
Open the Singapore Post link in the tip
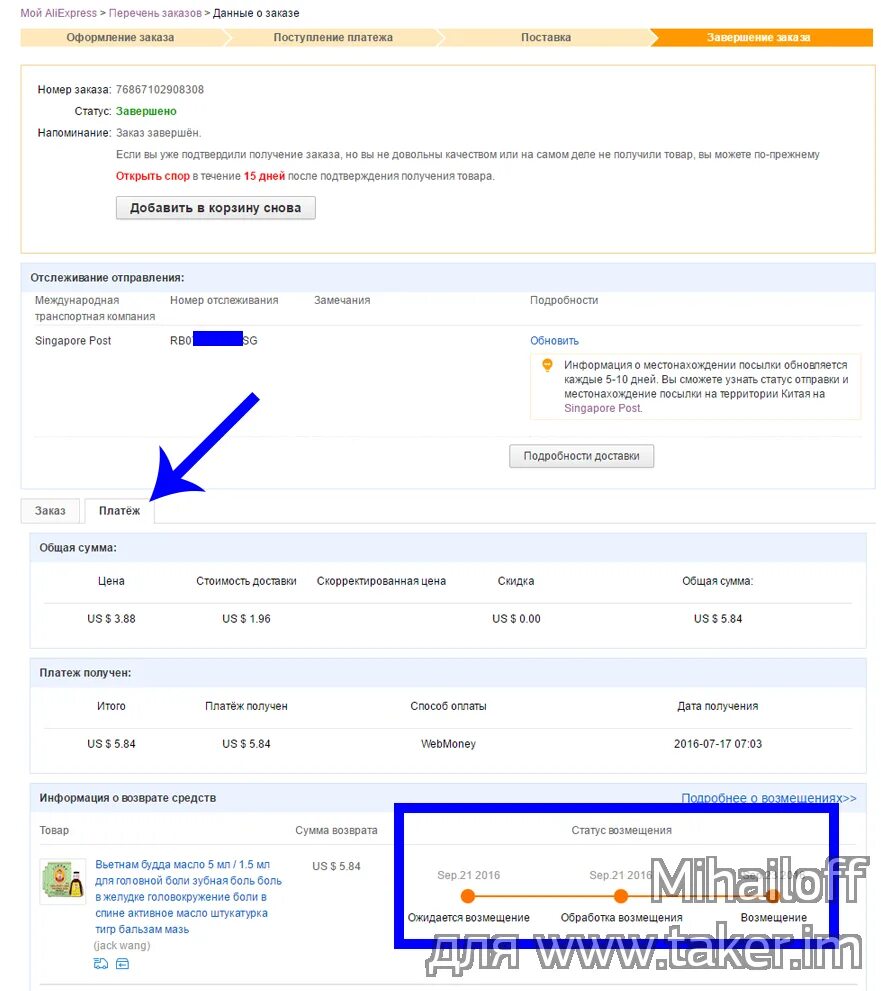coord(602,408)
